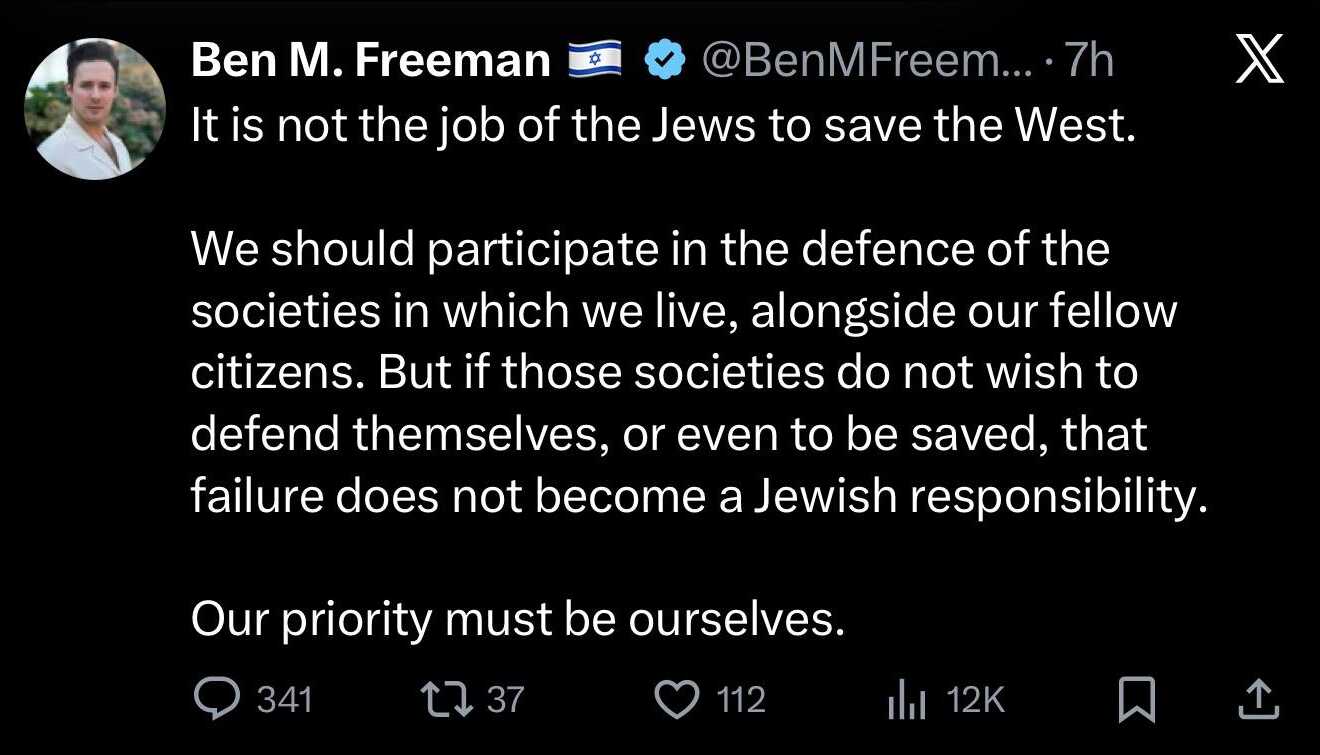Click the Israeli flag emoji beside the name

(595, 63)
